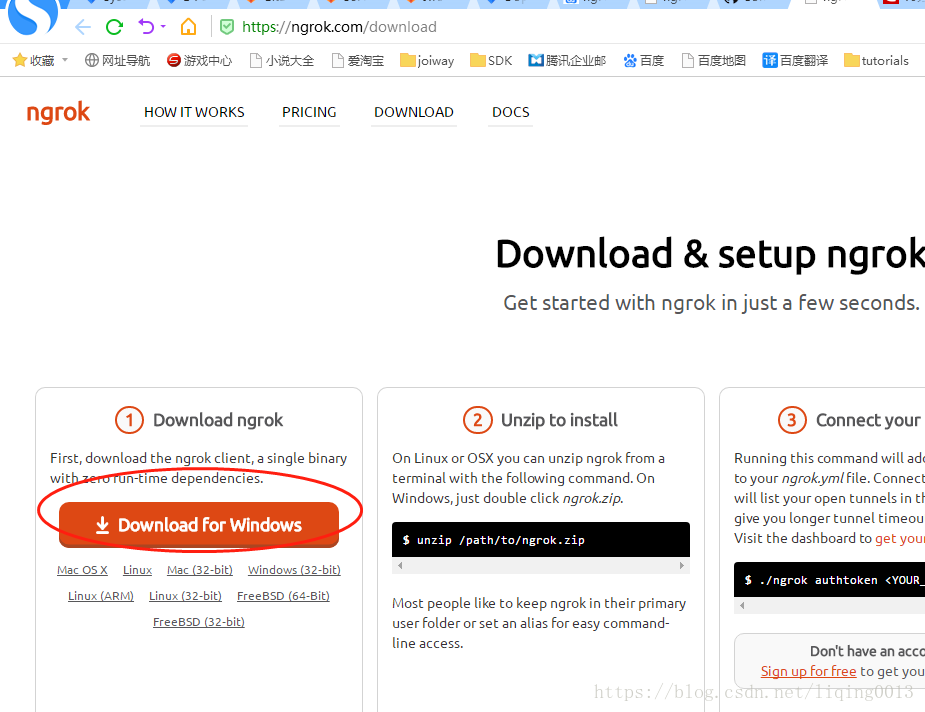
Task: Expand the 收藏 dropdown arrow
Action: point(65,60)
